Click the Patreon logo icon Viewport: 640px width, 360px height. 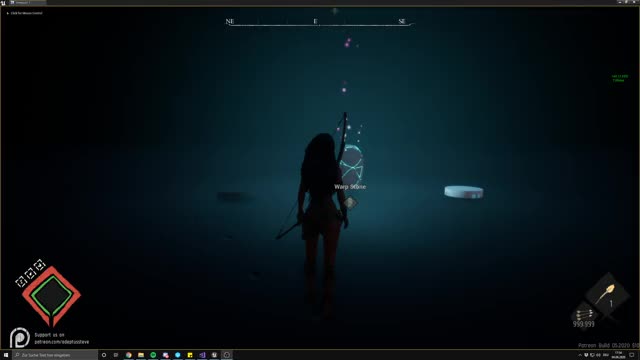(x=20, y=338)
